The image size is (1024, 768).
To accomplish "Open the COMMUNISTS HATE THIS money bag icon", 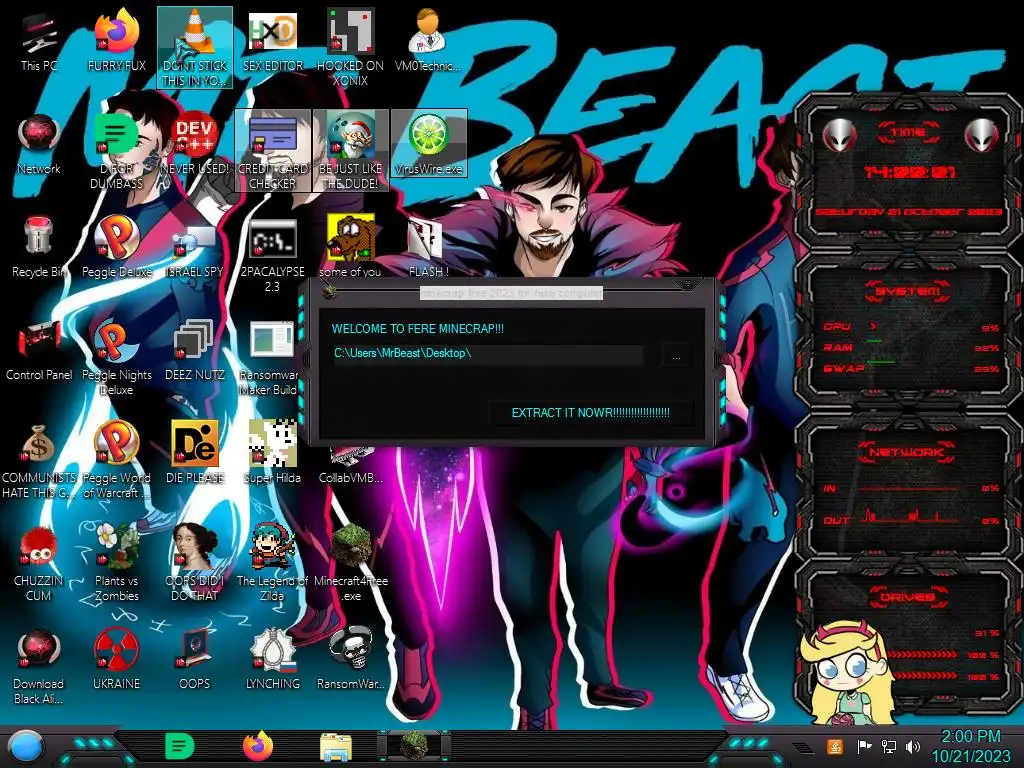I will (39, 461).
